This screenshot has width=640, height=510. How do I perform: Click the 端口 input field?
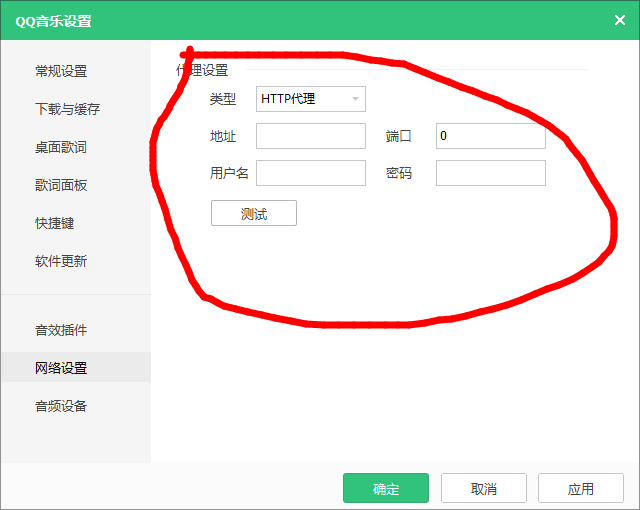point(491,136)
